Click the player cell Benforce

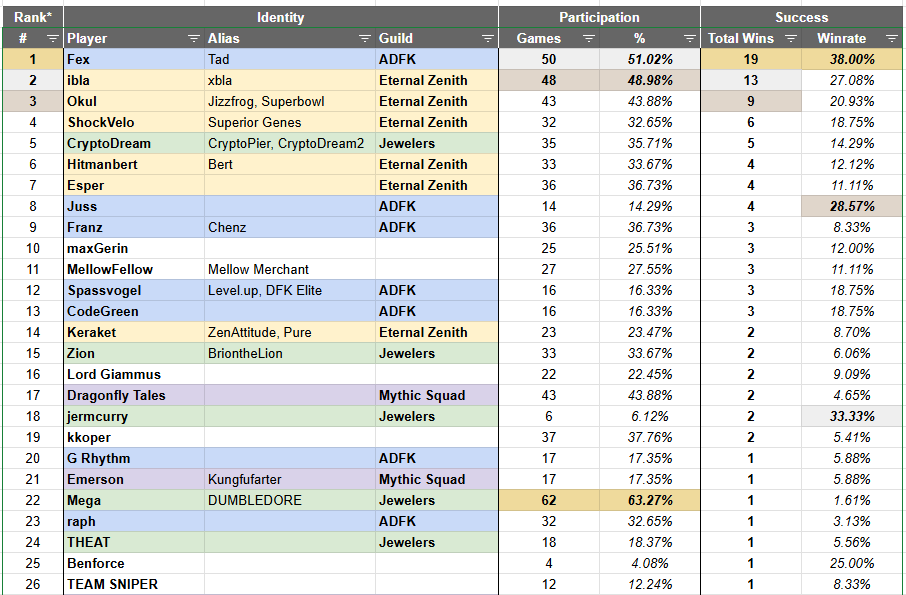pos(134,563)
